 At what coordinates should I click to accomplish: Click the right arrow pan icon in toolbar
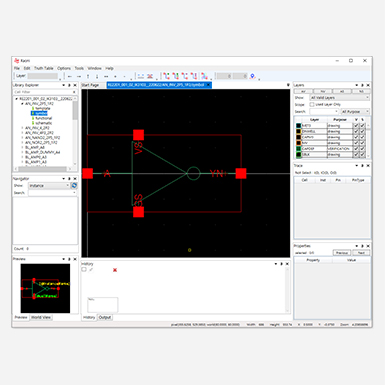79,76
